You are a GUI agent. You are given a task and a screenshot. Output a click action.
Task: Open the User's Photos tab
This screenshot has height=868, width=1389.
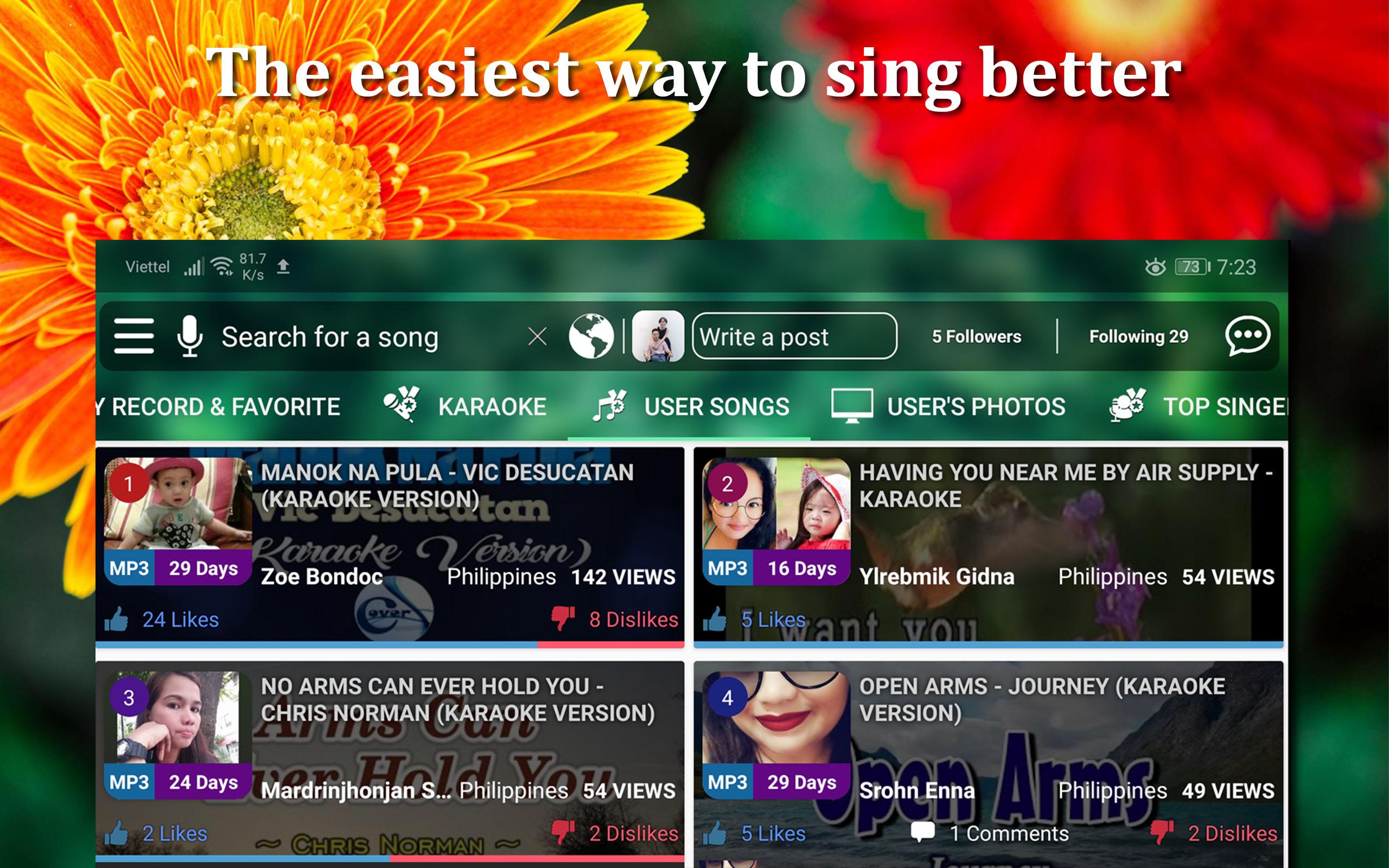point(948,406)
